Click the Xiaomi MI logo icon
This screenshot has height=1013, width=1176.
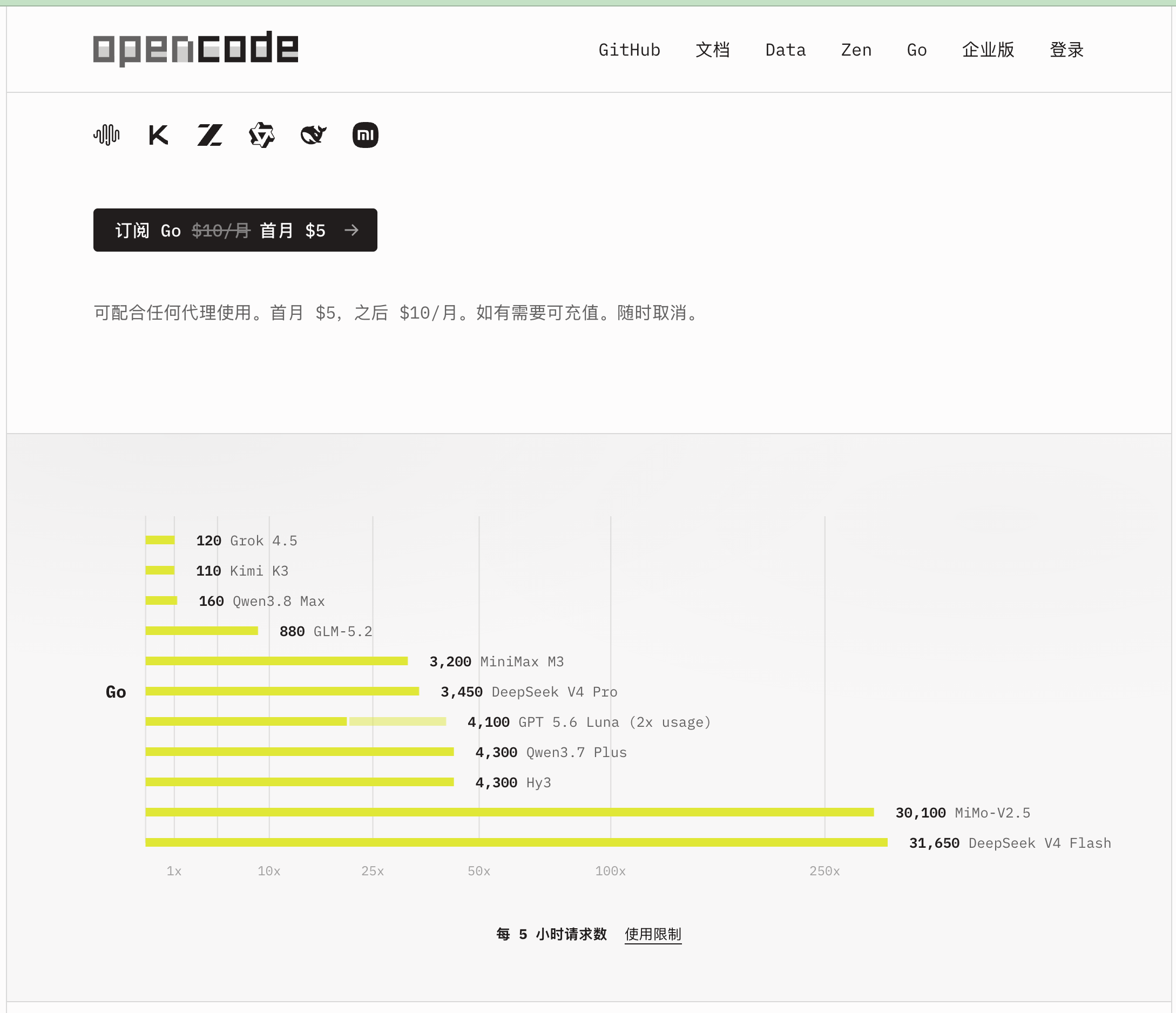pyautogui.click(x=366, y=135)
